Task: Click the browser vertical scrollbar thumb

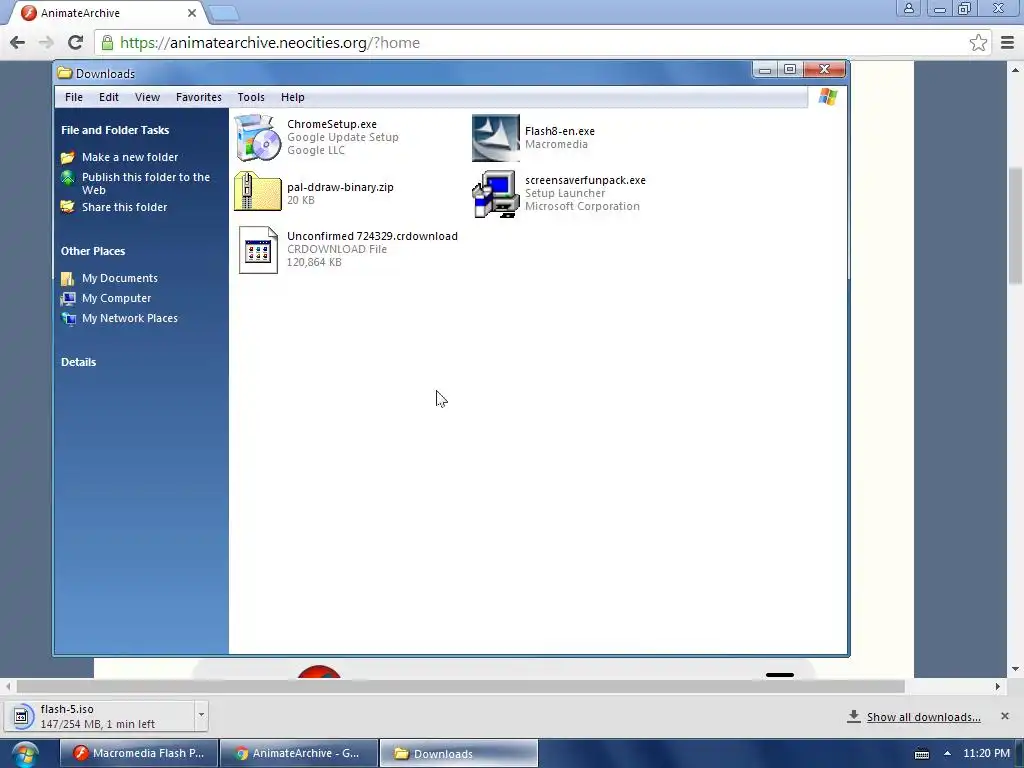Action: point(1016,225)
